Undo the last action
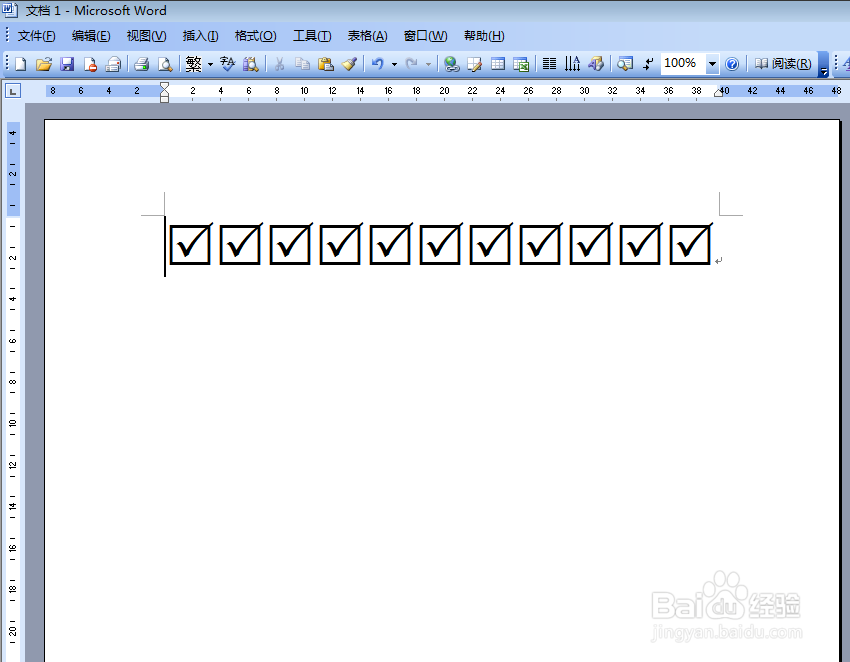850x662 pixels. (x=378, y=64)
